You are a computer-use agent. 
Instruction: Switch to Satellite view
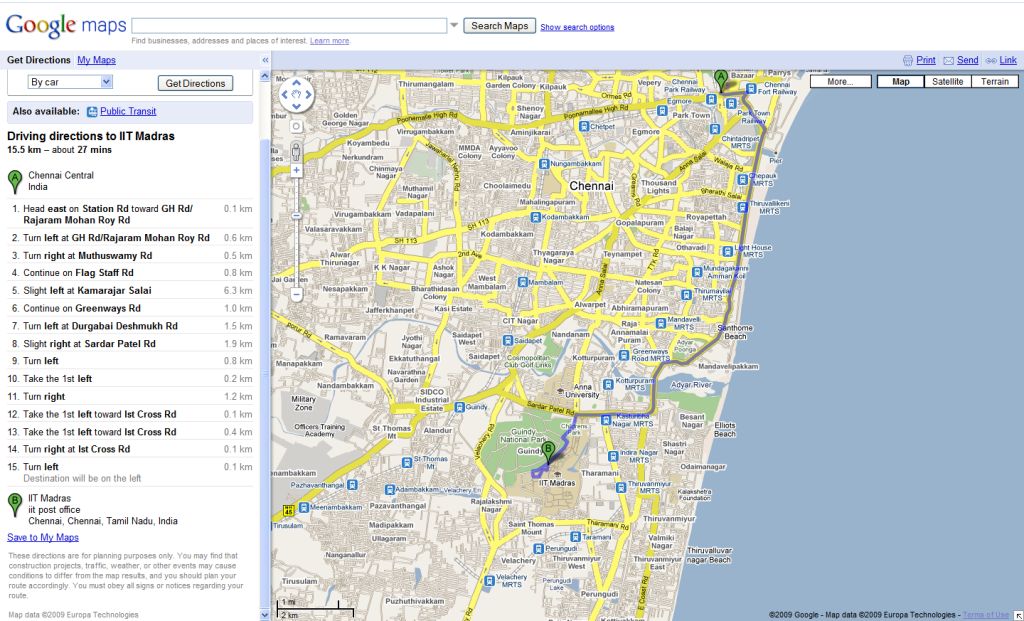(x=948, y=82)
